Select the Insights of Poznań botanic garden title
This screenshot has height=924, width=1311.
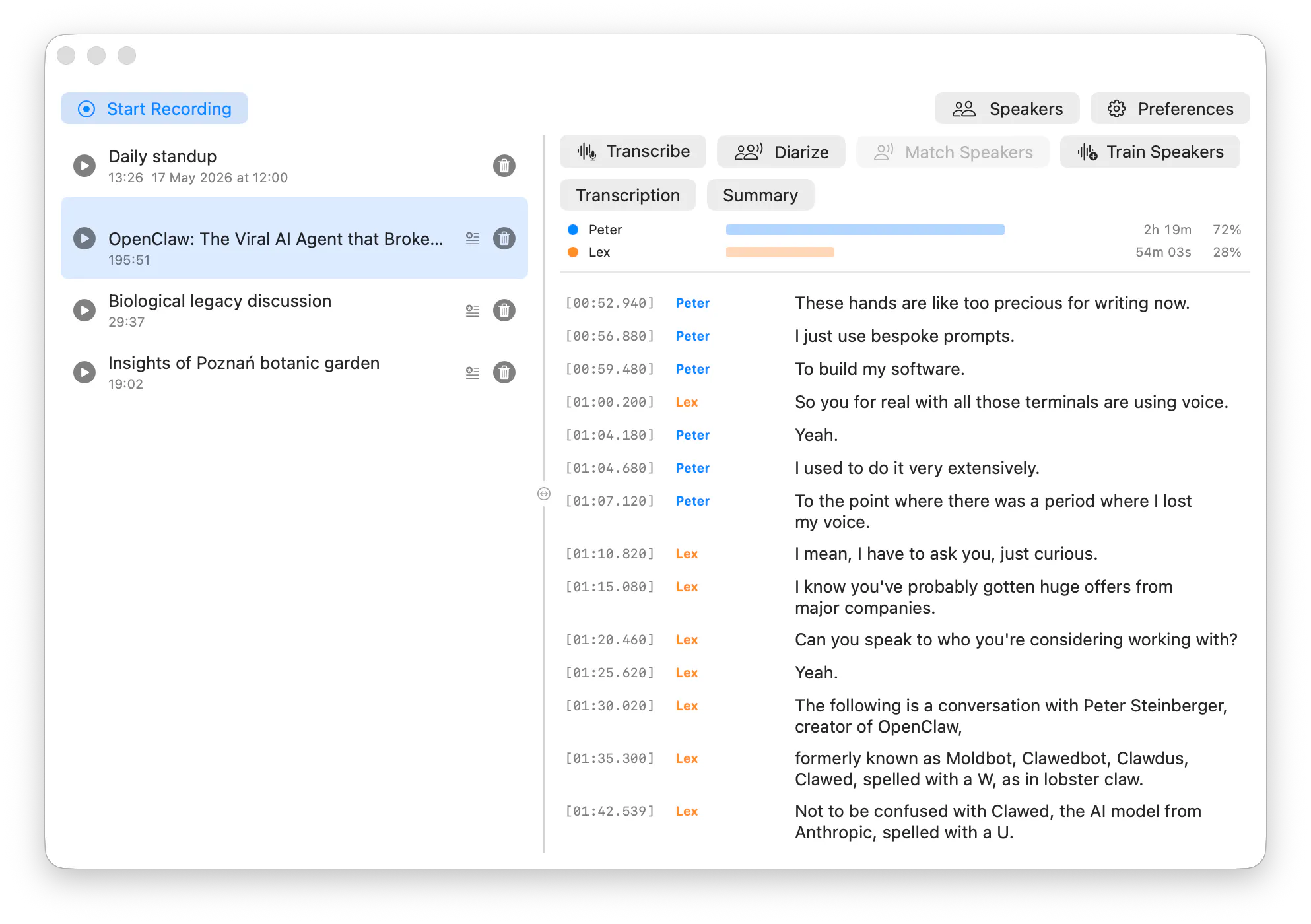tap(244, 363)
